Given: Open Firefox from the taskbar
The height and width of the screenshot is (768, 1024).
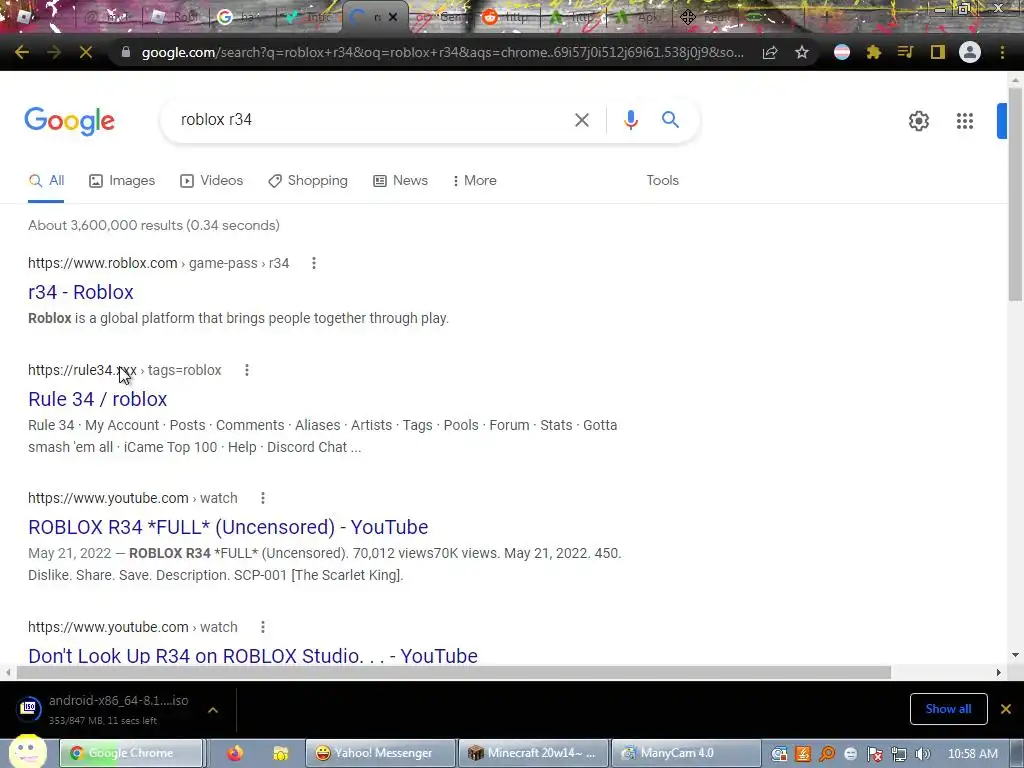Looking at the screenshot, I should pyautogui.click(x=235, y=753).
